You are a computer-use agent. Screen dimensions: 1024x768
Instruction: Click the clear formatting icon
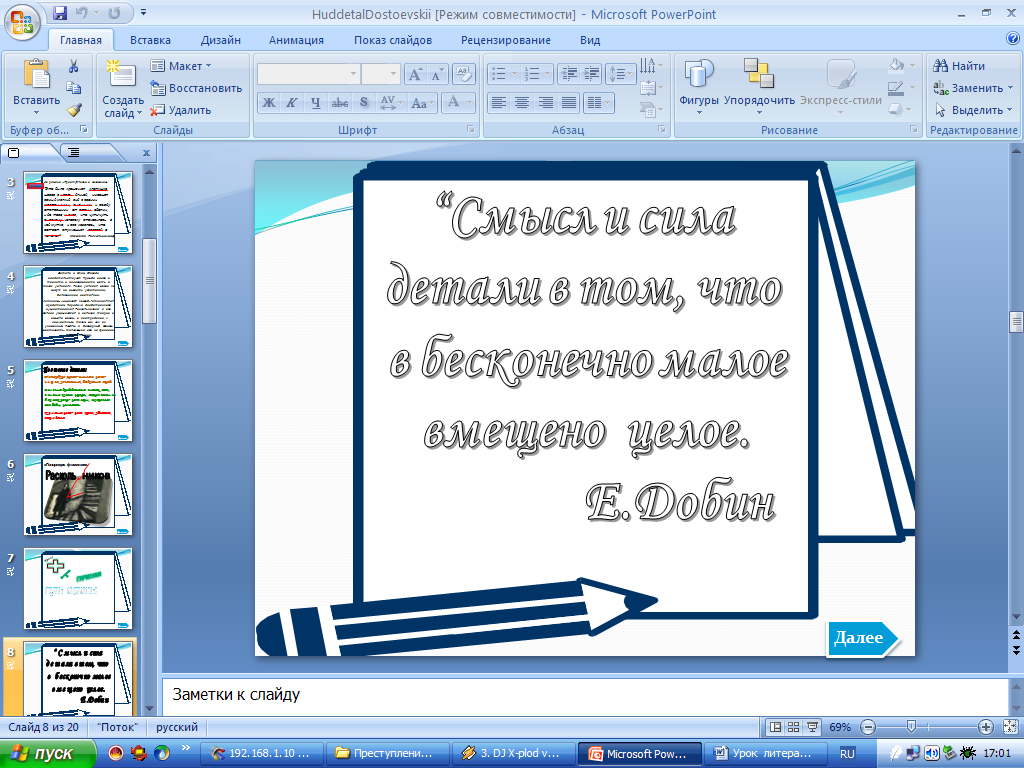[x=463, y=74]
